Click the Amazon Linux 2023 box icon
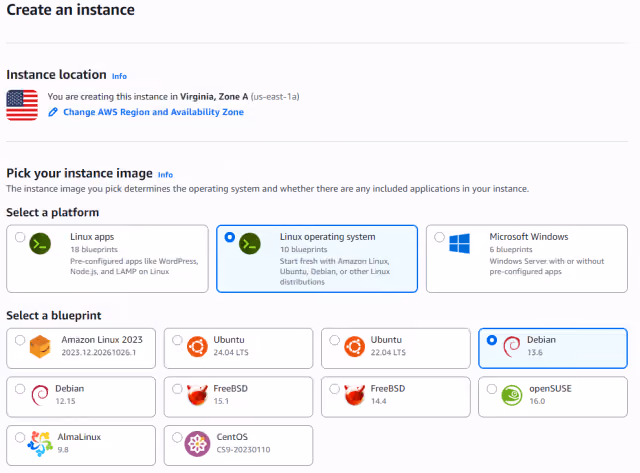Image resolution: width=640 pixels, height=473 pixels. [40, 346]
